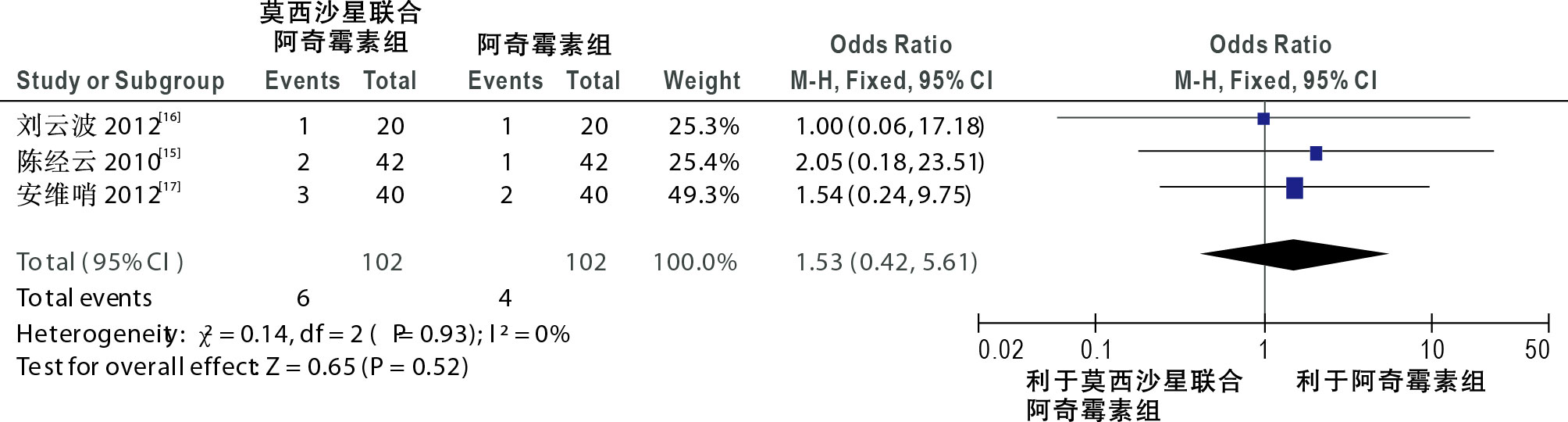This screenshot has width=1568, height=422.
Task: Click the Weight column header
Action: tap(702, 80)
